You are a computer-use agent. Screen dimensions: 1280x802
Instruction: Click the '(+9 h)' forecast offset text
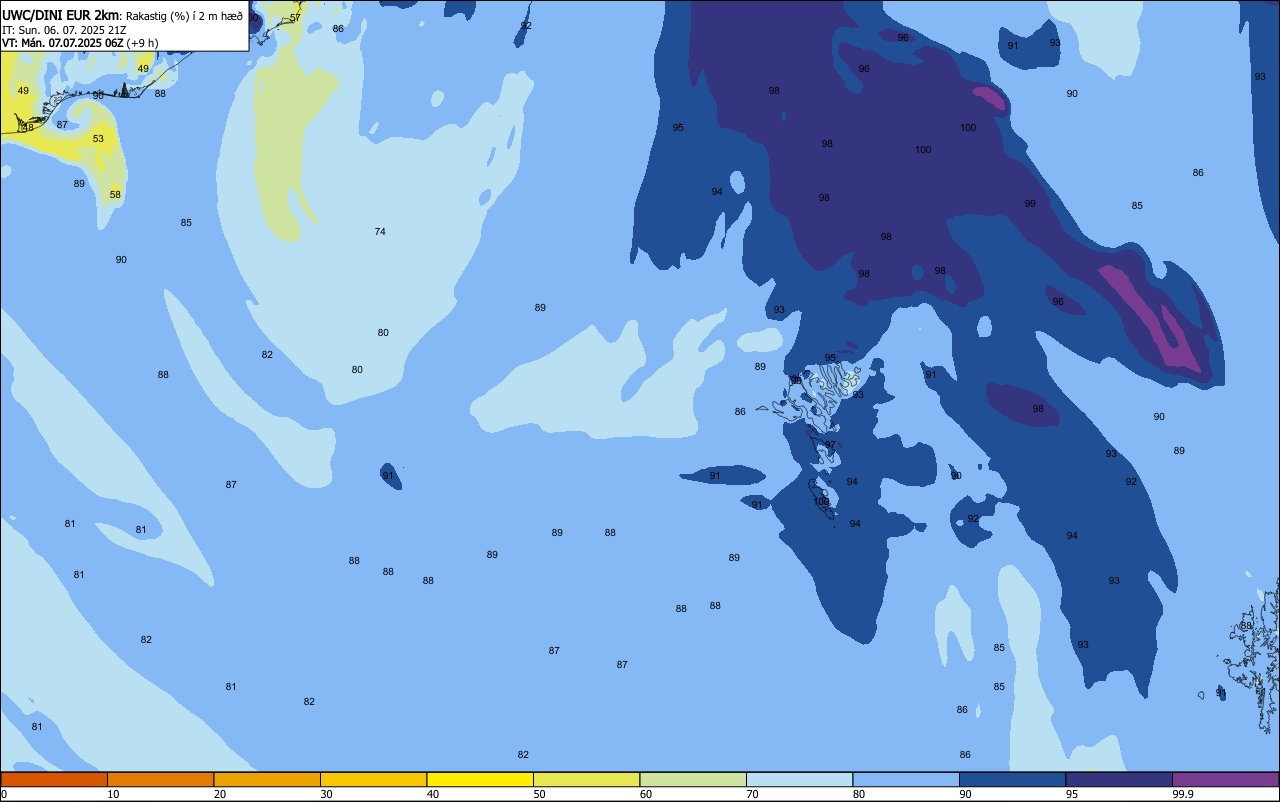143,43
